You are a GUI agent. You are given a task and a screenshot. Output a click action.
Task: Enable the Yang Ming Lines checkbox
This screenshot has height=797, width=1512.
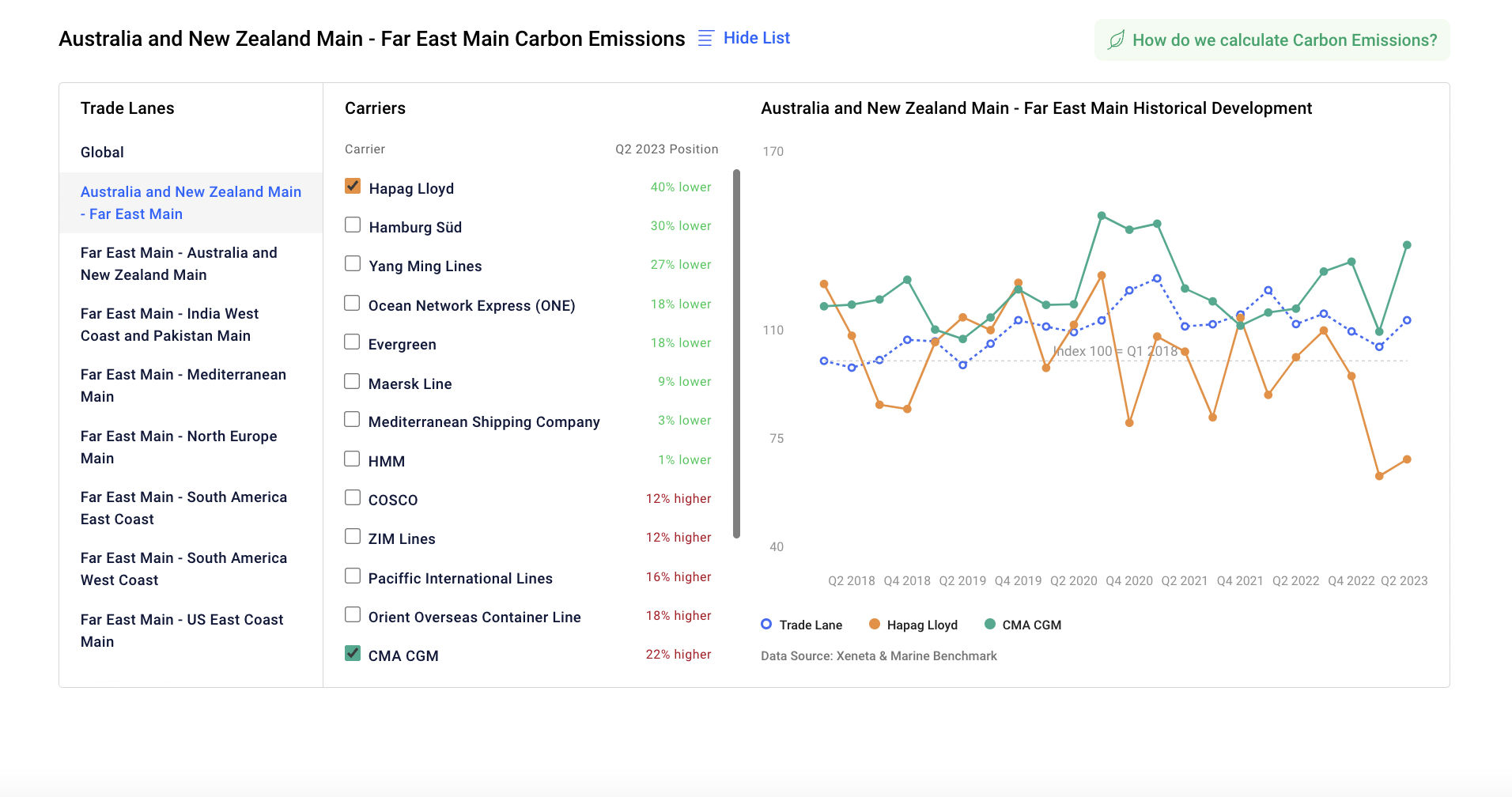(353, 264)
